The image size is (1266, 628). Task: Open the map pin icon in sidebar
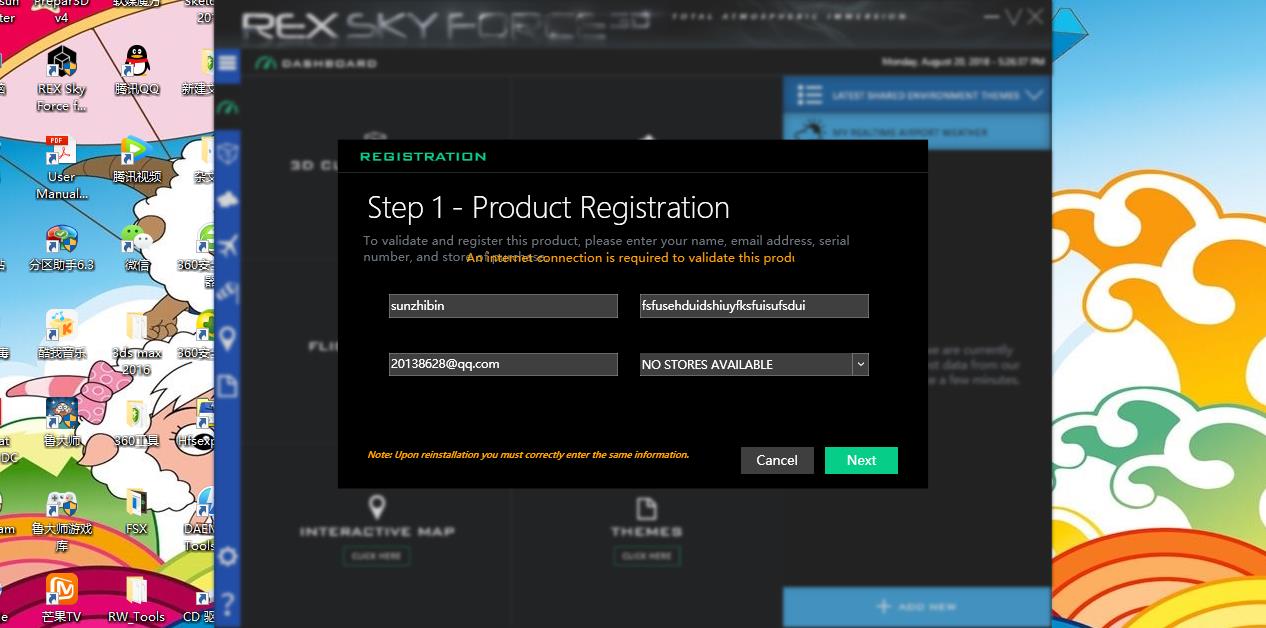point(228,338)
